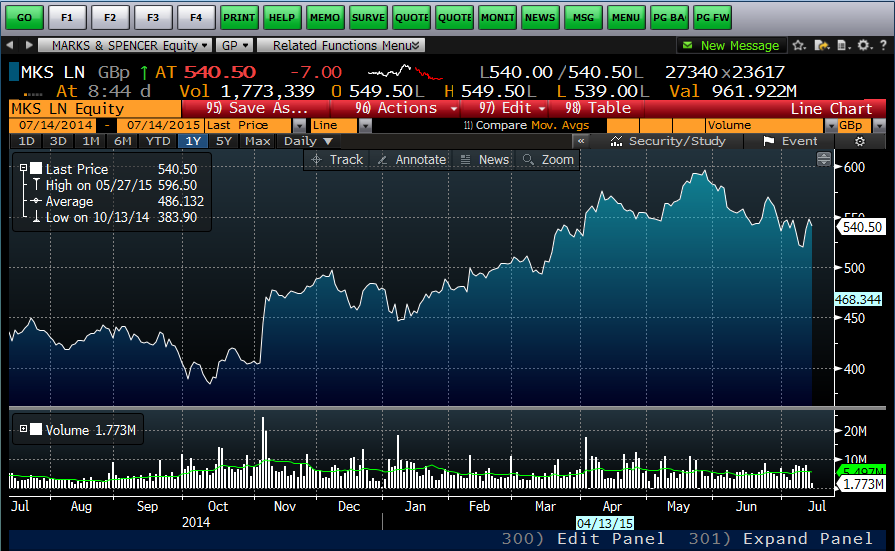
Task: Open the chart settings gear
Action: [859, 141]
